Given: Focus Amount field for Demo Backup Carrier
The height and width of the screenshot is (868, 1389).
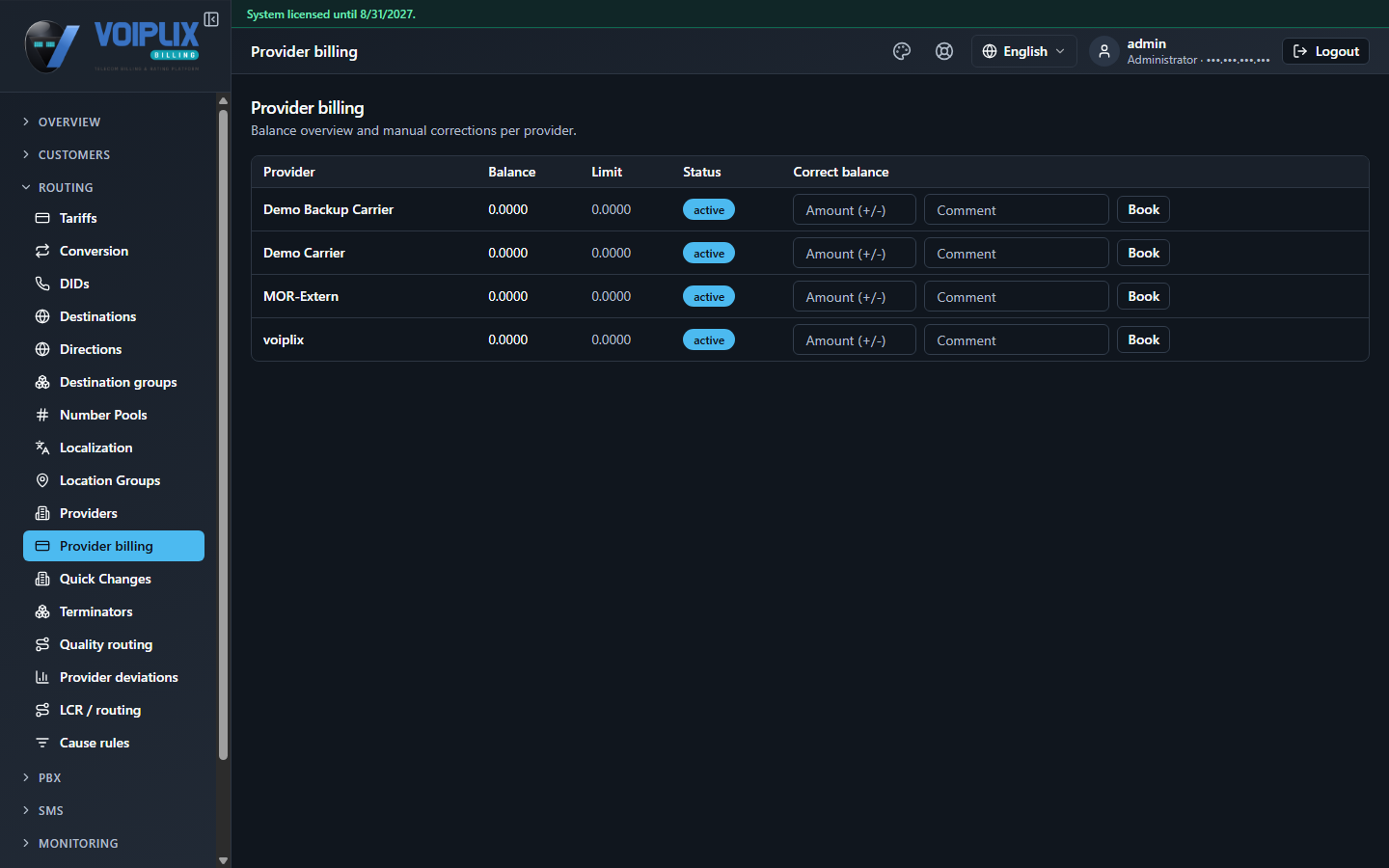Looking at the screenshot, I should coord(855,209).
